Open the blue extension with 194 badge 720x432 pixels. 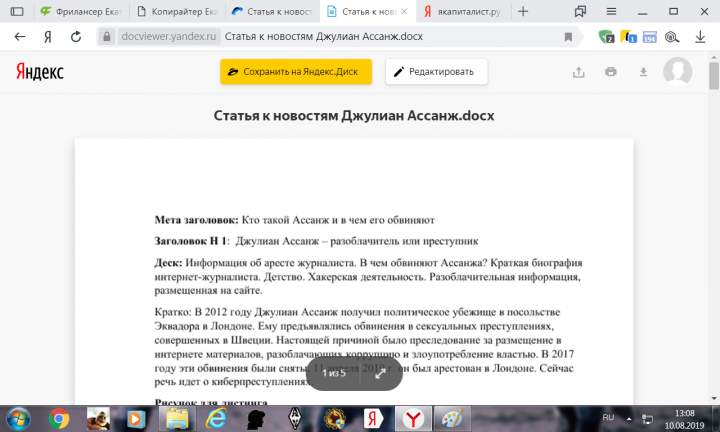pyautogui.click(x=649, y=37)
